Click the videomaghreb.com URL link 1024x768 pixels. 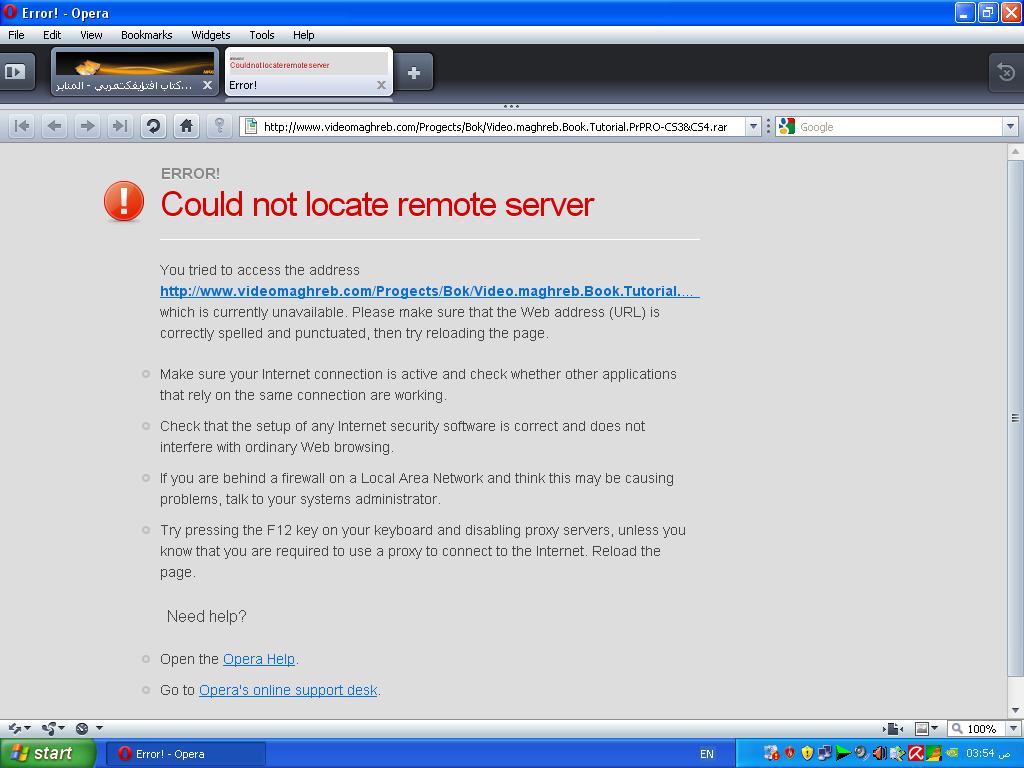429,291
